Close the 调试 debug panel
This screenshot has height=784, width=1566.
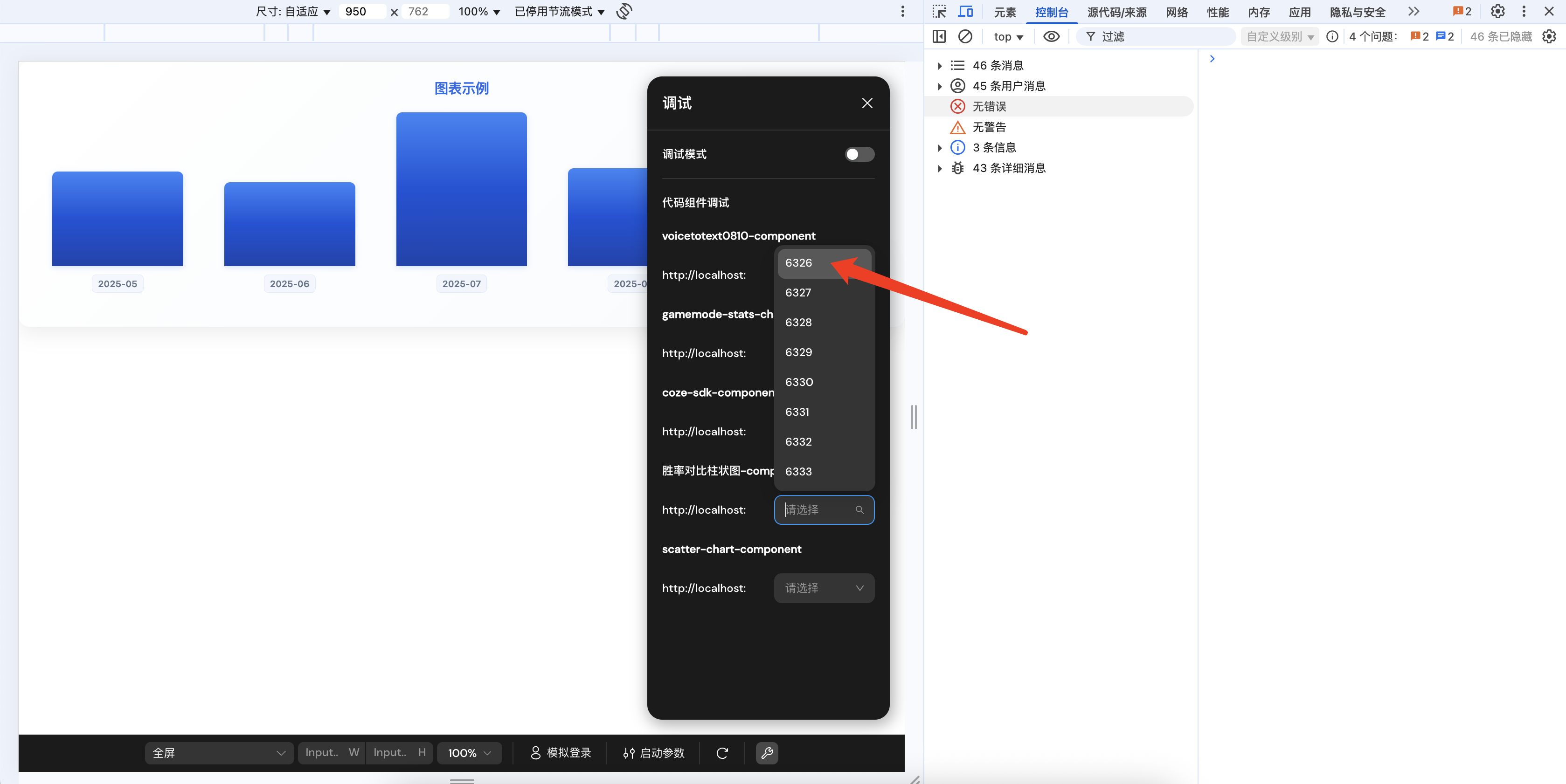click(867, 103)
